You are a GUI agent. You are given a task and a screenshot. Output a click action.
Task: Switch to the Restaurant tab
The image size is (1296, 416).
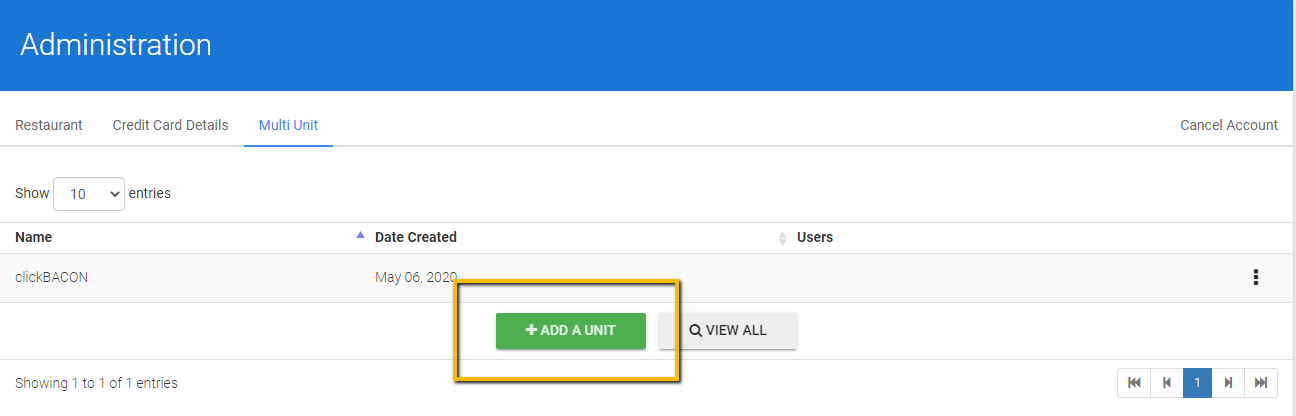(49, 125)
